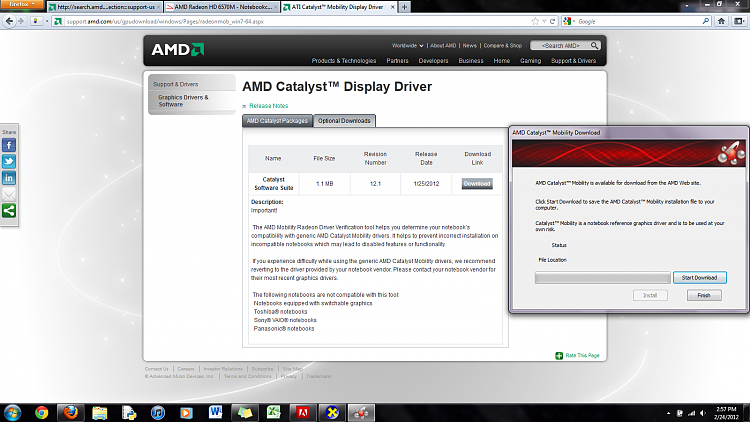Open the Investor Relations footer link

point(223,369)
